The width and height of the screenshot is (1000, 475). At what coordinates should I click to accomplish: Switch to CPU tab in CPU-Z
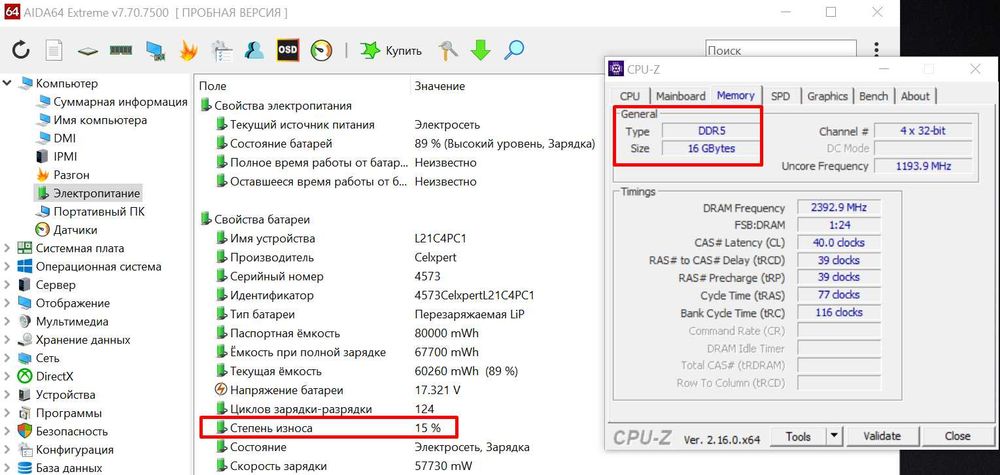coord(629,96)
